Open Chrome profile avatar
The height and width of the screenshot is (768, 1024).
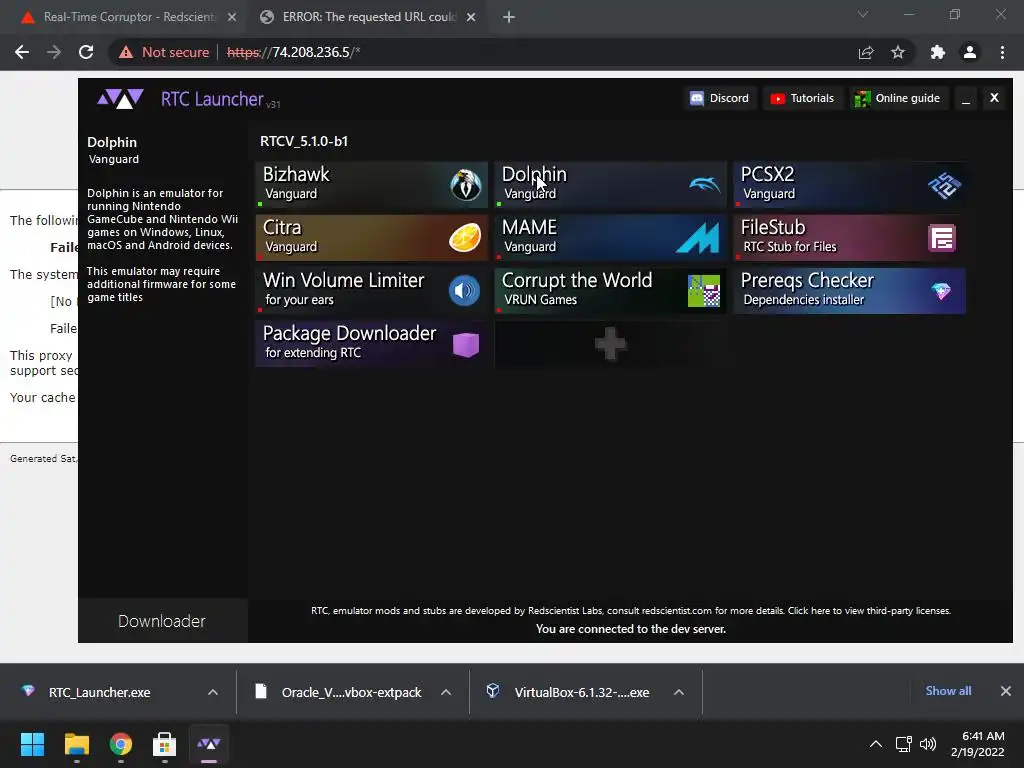point(970,52)
